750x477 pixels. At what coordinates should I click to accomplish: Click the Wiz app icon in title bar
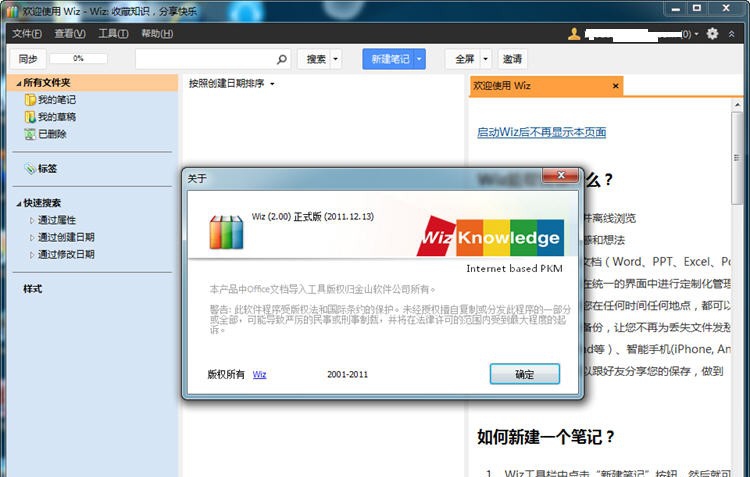tap(12, 11)
